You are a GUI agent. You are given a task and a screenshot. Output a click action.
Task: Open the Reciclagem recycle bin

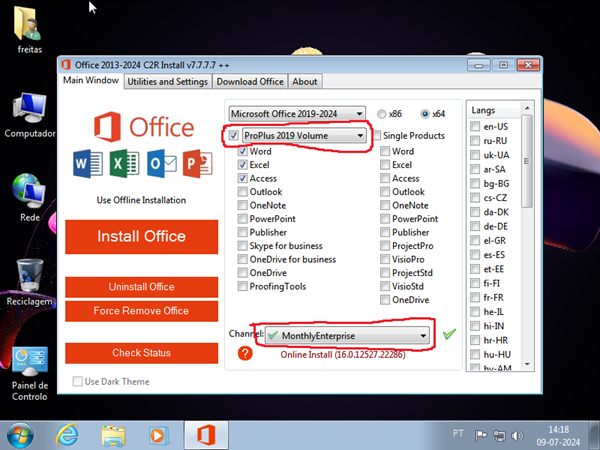[x=29, y=282]
